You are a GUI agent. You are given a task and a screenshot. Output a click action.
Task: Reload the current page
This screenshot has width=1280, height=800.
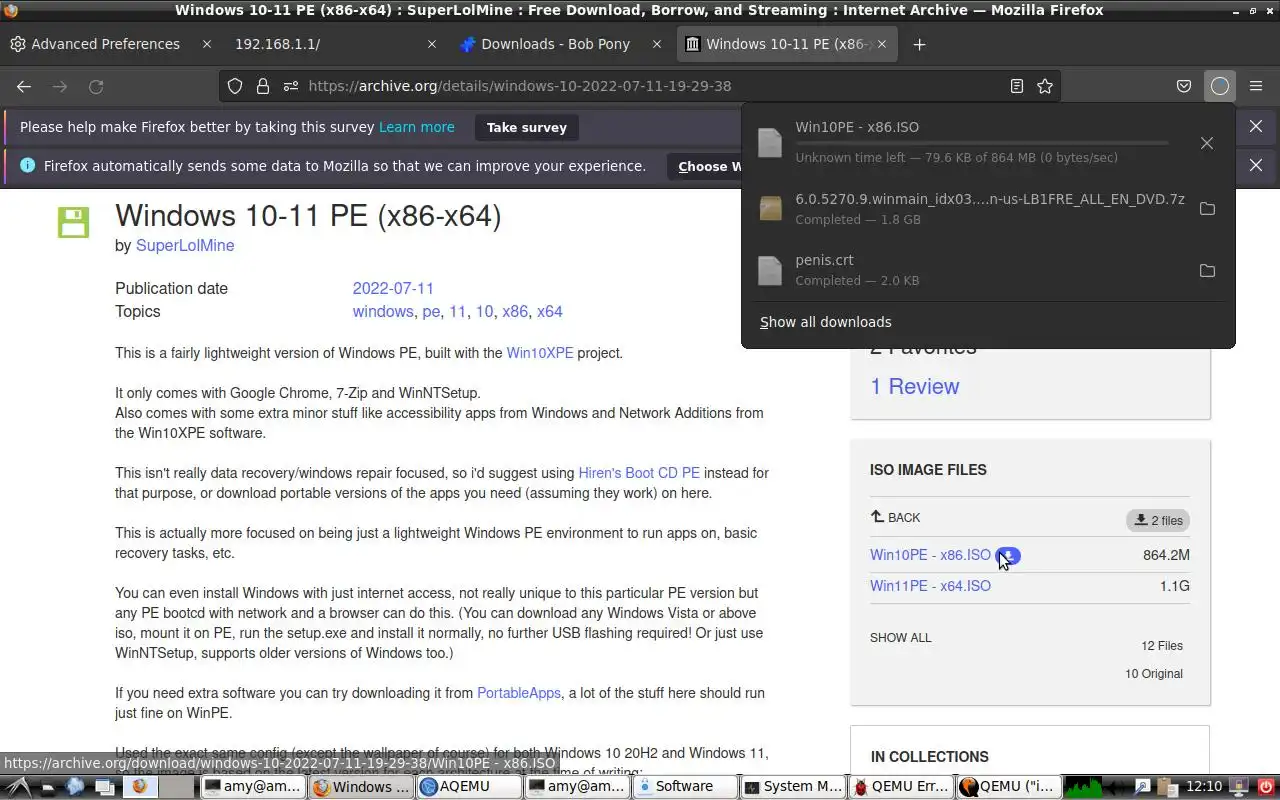[96, 87]
